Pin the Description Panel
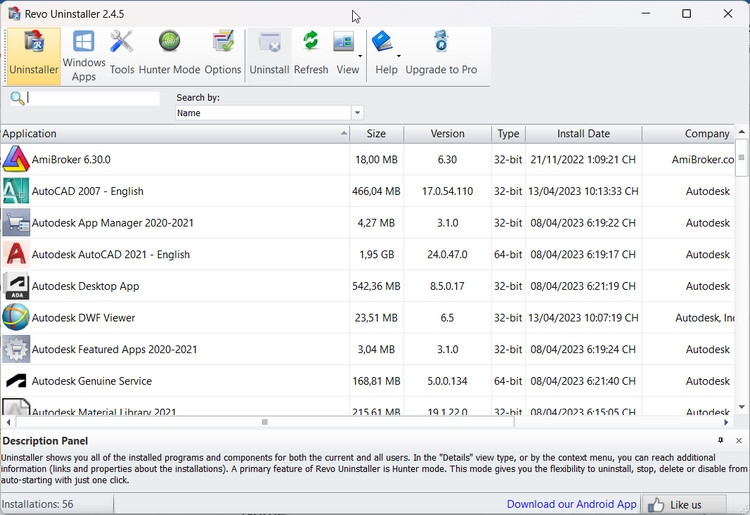 tap(720, 440)
